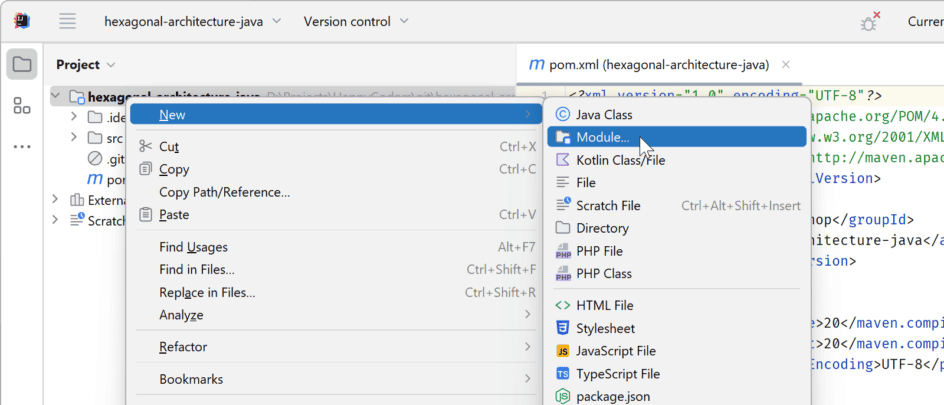Toggle the Project tool window folder icon

22,65
